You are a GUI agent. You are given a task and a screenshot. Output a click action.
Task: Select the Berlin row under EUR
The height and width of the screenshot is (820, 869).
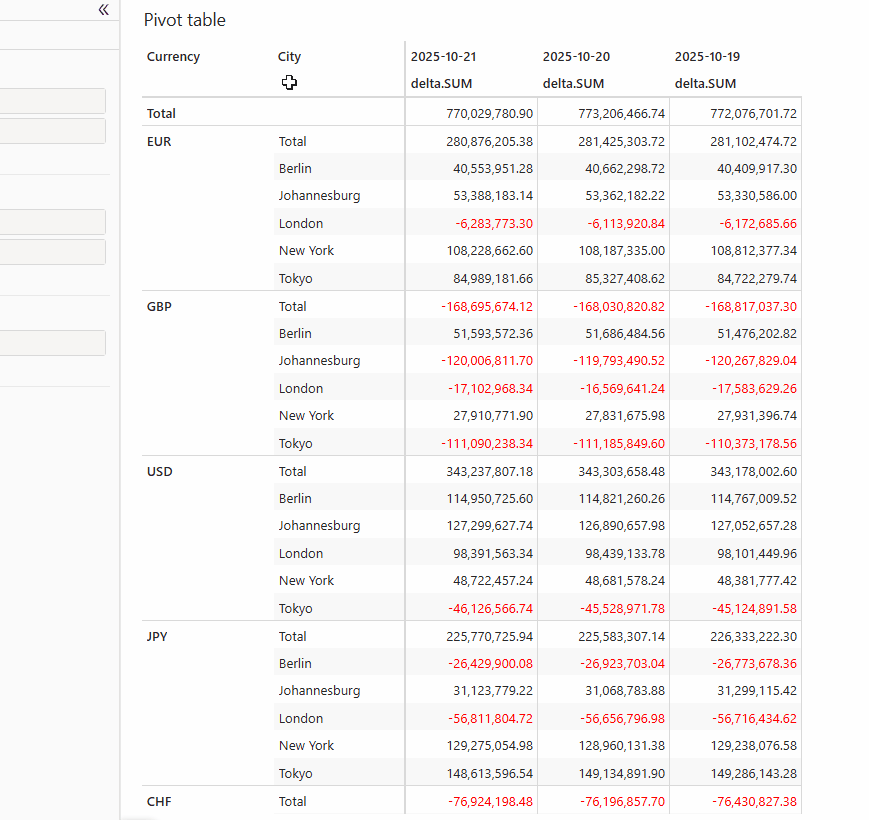point(295,168)
